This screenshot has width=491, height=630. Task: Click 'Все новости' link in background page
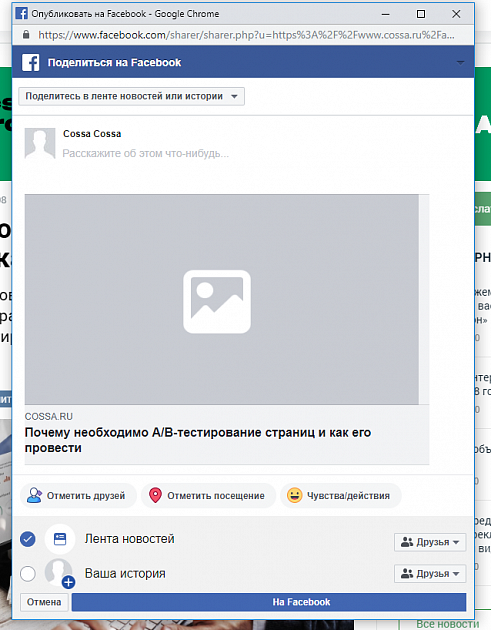pos(447,624)
